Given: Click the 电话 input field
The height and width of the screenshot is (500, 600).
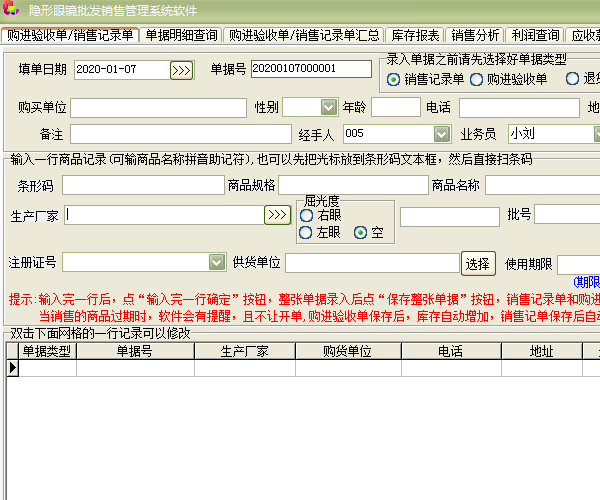Looking at the screenshot, I should click(519, 108).
